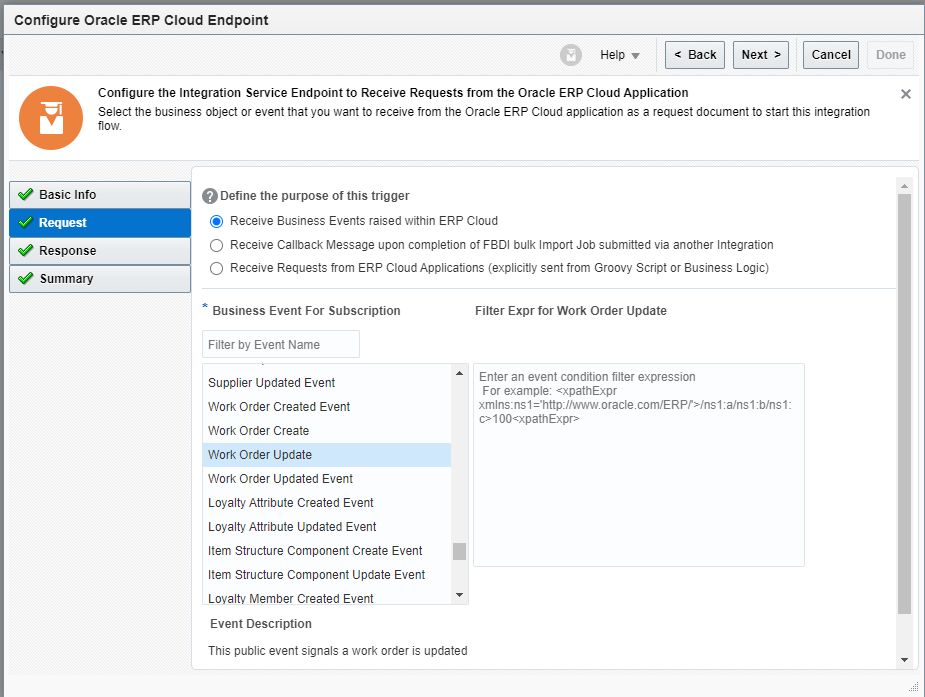Click the main panel scroll-up arrow
The height and width of the screenshot is (697, 925).
pos(904,186)
